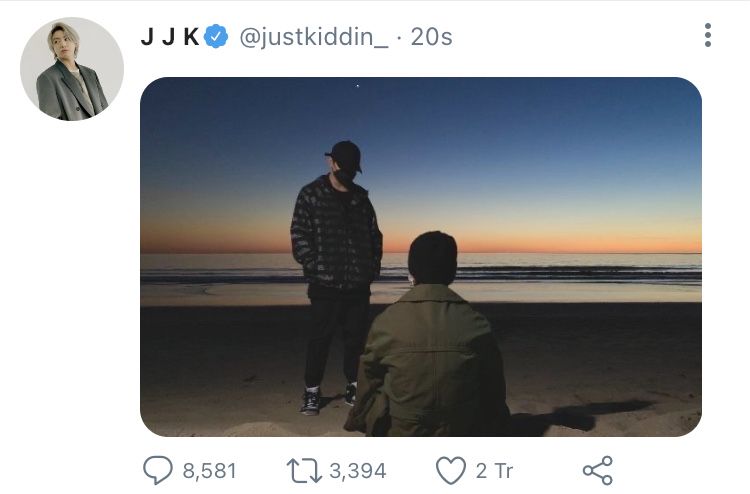The image size is (750, 494).
Task: Tap the standing person wearing a cap
Action: (x=337, y=277)
